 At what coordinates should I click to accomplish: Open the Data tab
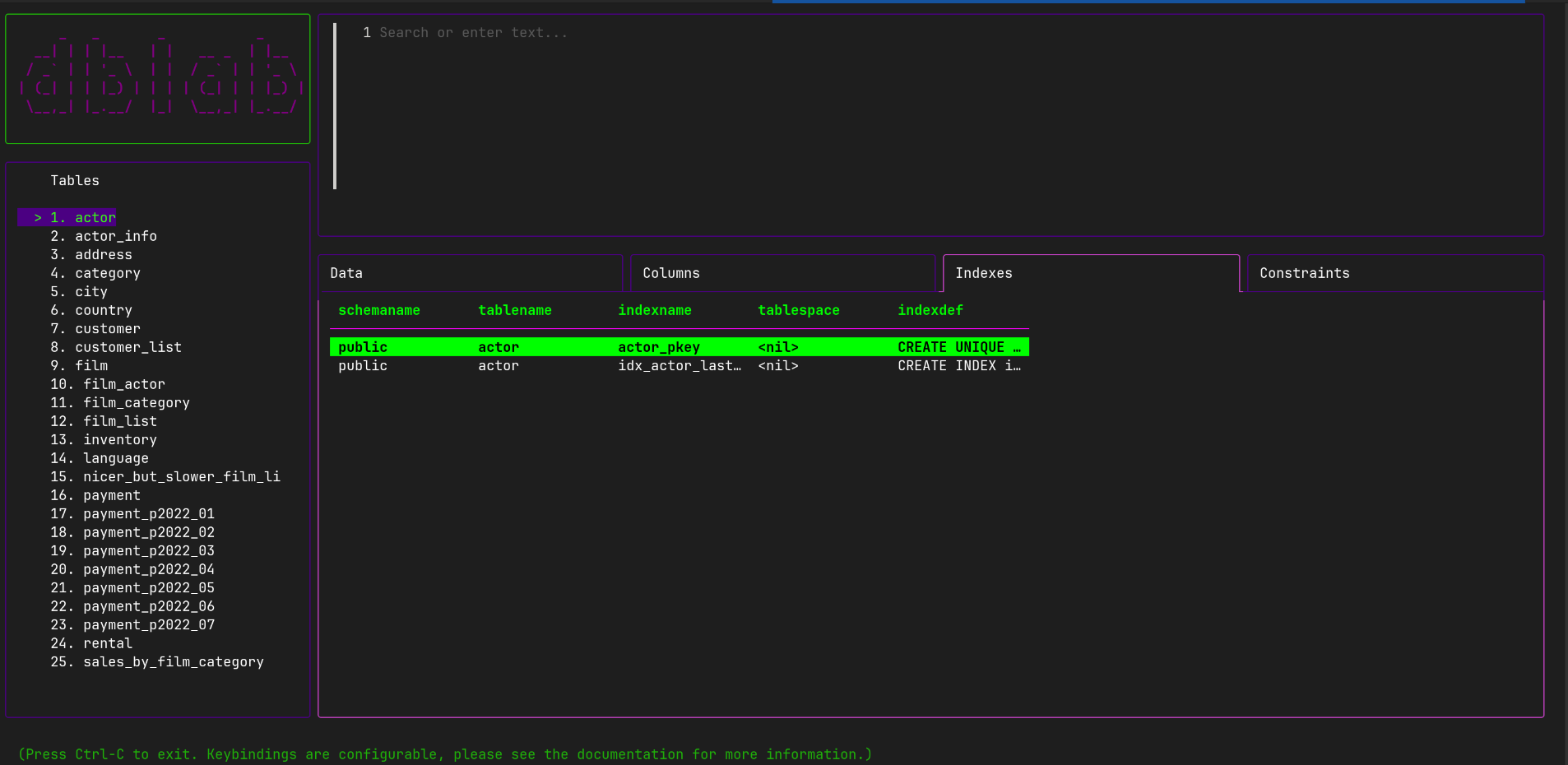470,273
